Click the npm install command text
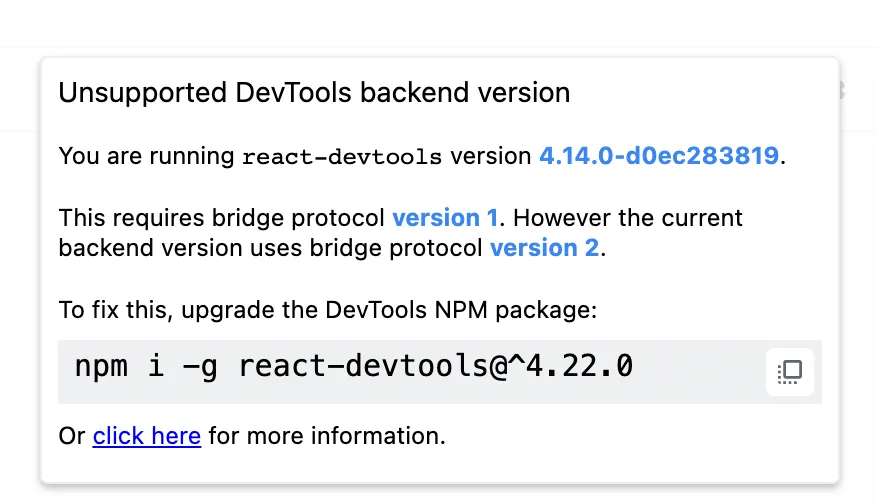Image resolution: width=878 pixels, height=502 pixels. pos(354,367)
